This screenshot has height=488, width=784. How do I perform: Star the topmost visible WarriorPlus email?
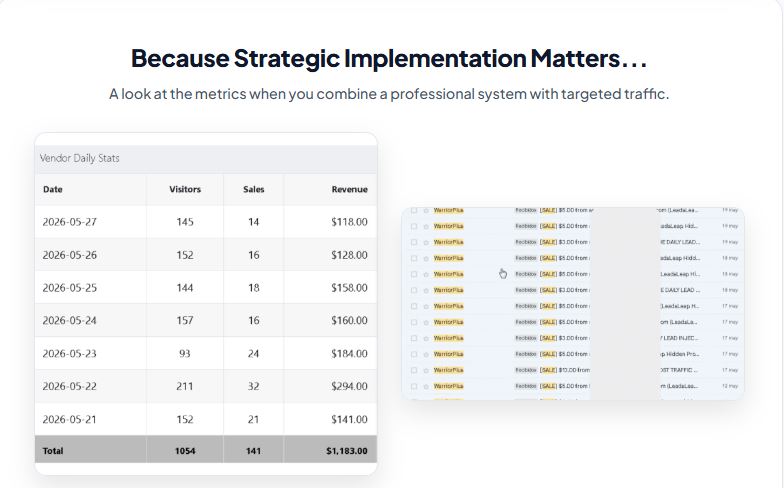[x=426, y=210]
